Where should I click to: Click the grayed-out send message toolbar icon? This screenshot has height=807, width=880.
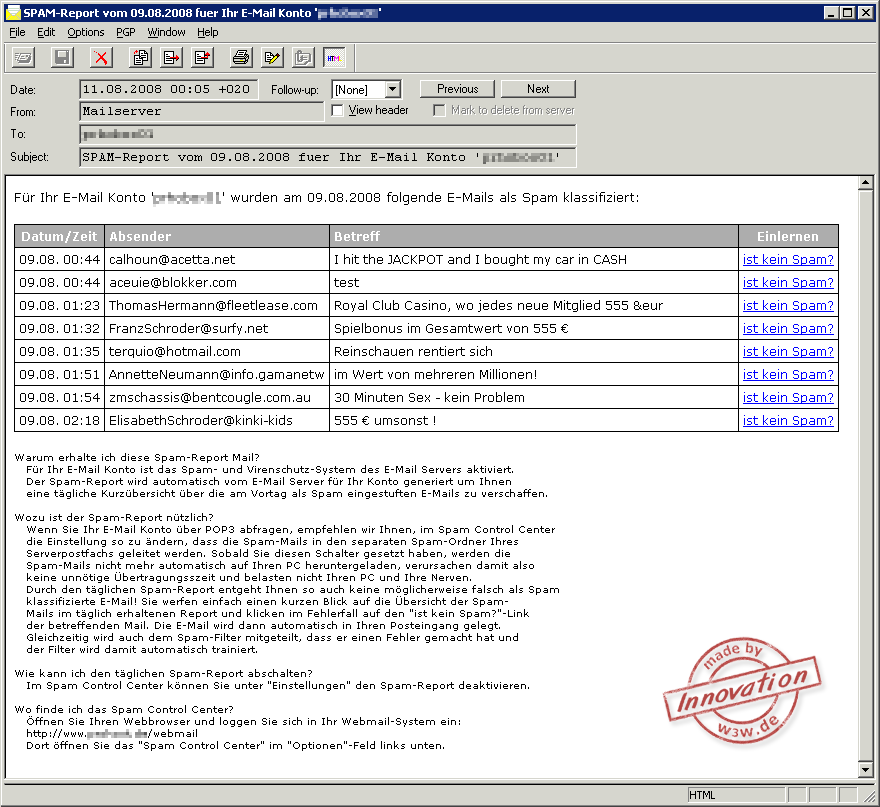pyautogui.click(x=24, y=57)
